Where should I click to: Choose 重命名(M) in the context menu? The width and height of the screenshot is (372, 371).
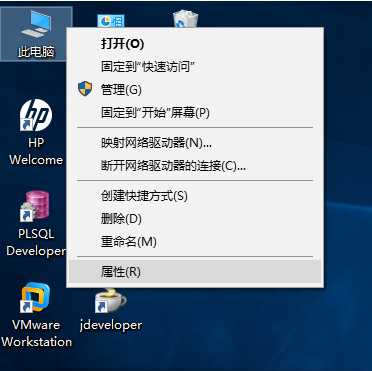point(195,242)
